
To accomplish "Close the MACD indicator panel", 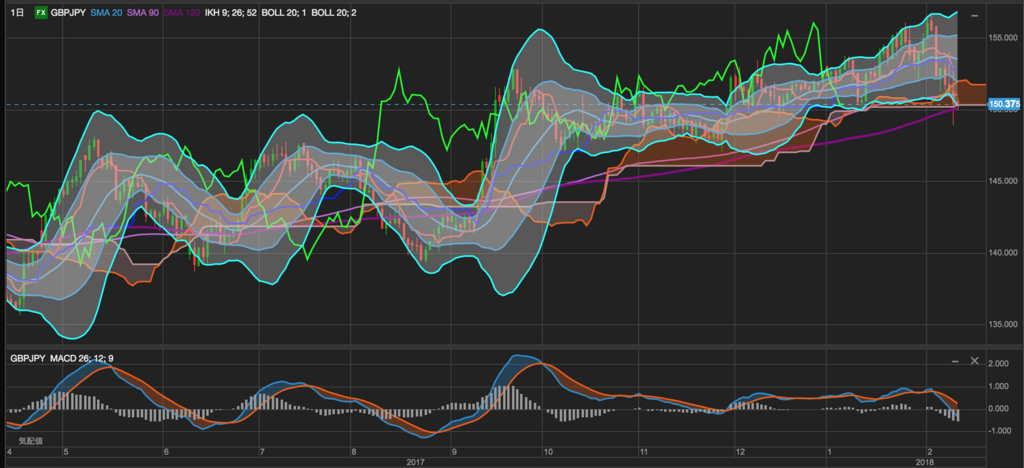I will [x=974, y=360].
